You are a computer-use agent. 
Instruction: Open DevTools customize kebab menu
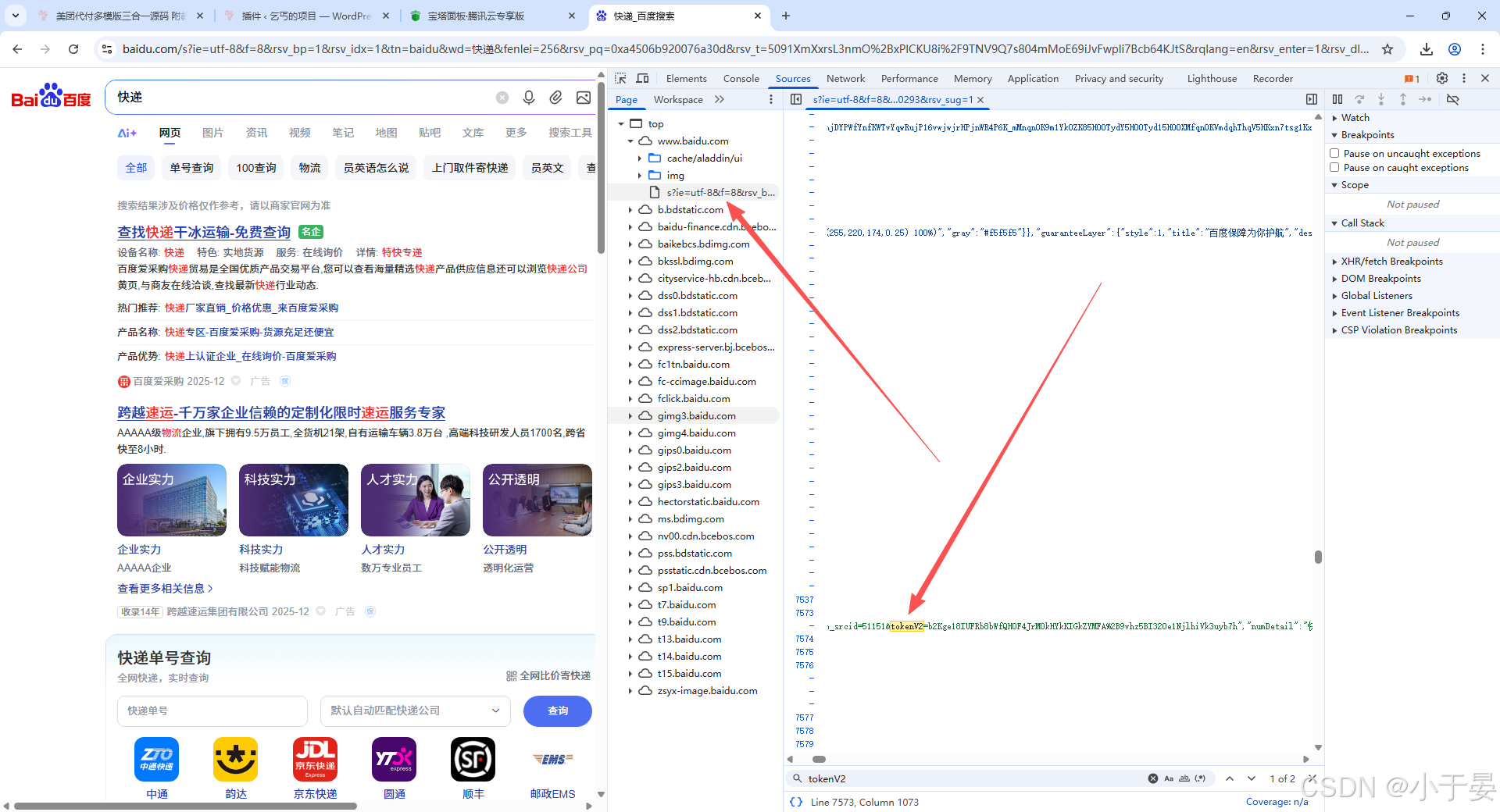tap(1464, 78)
